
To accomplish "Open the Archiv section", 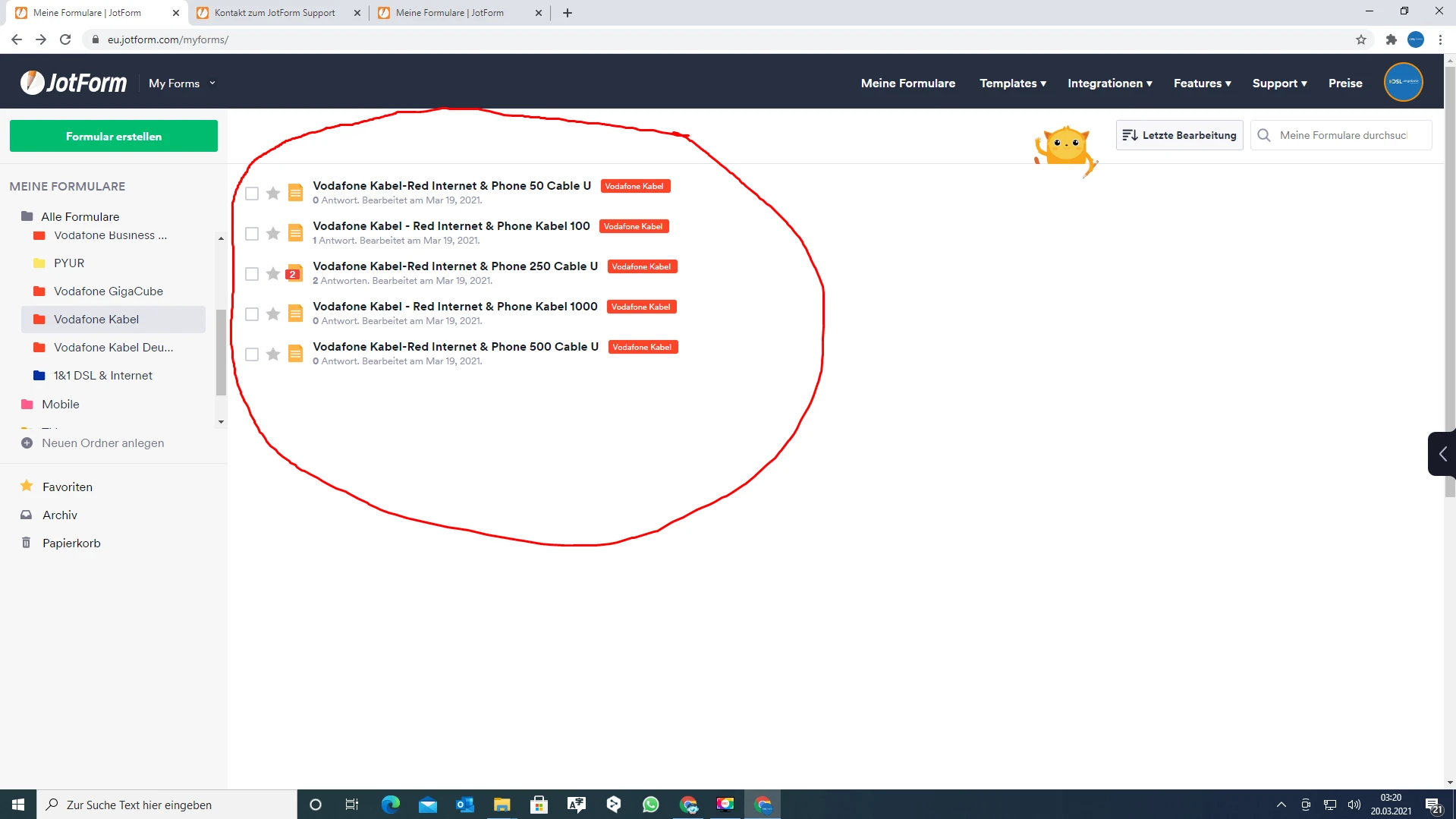I will [x=59, y=515].
